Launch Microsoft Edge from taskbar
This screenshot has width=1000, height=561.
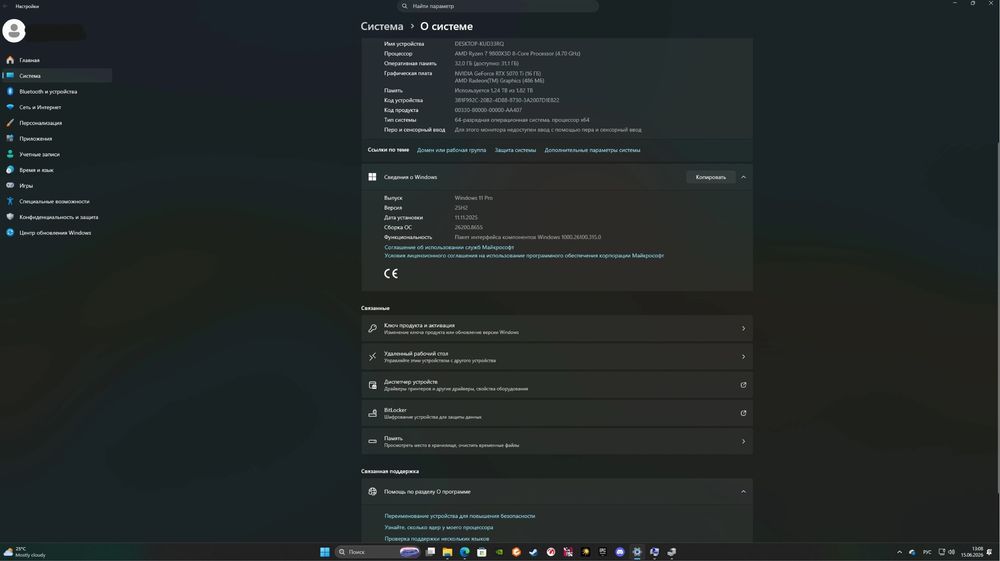pyautogui.click(x=465, y=552)
